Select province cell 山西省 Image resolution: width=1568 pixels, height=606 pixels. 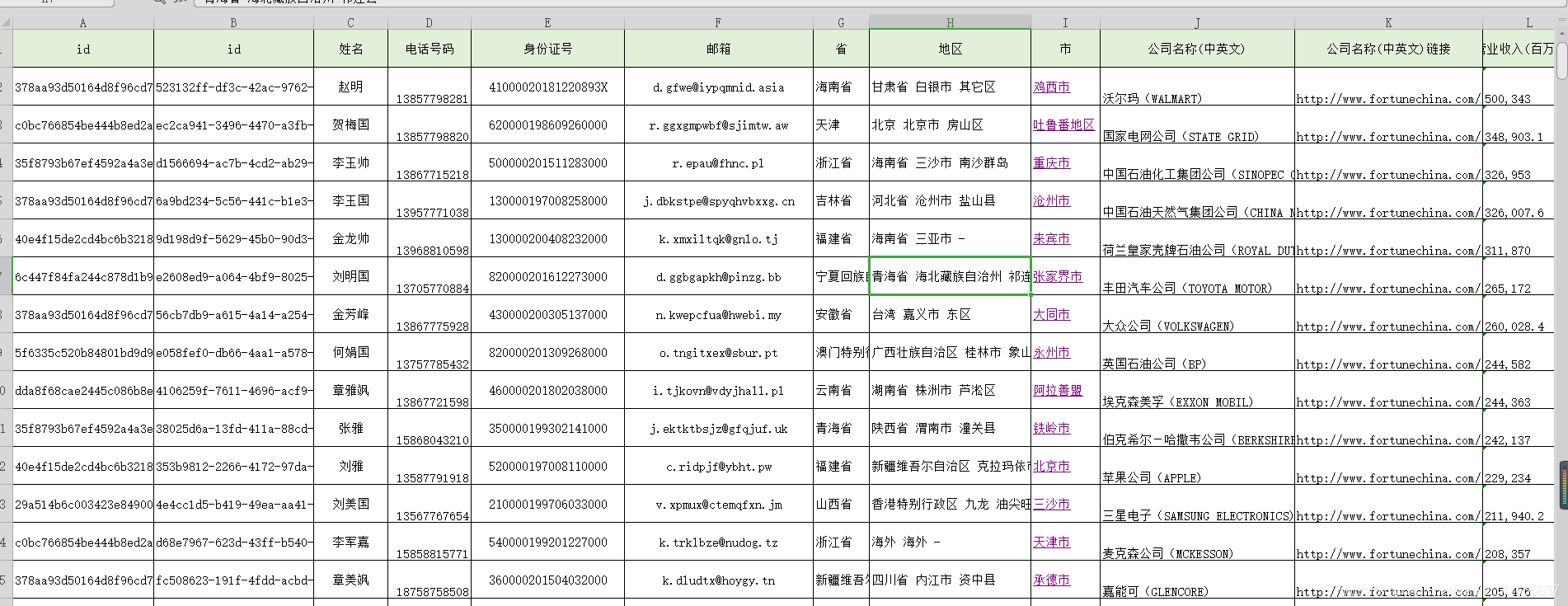click(841, 504)
